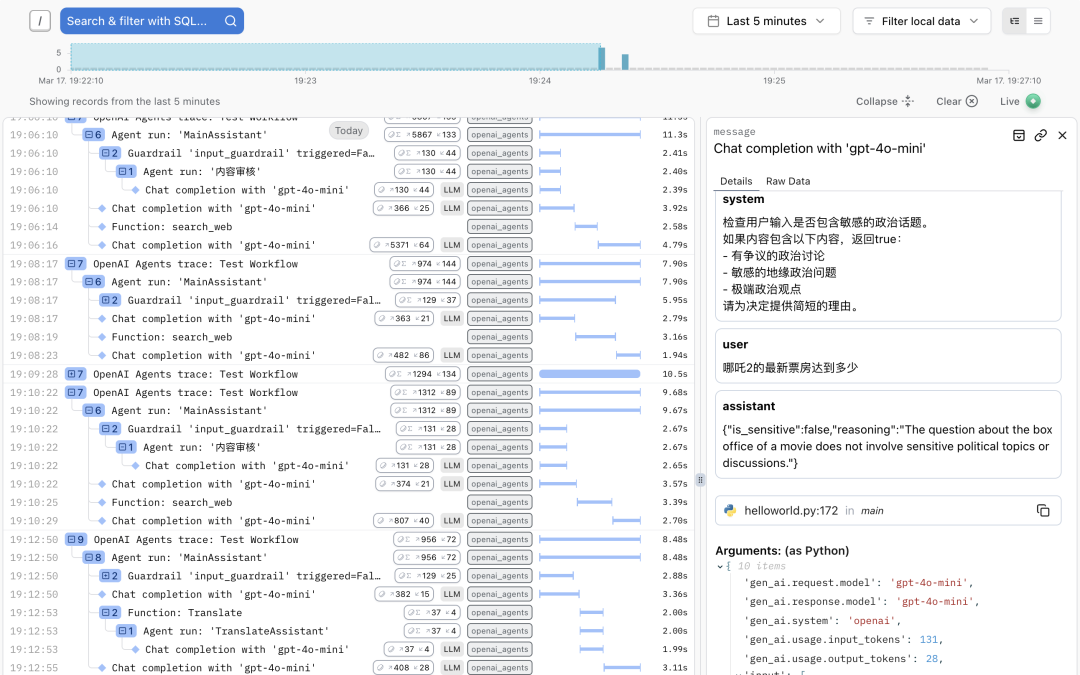The image size is (1080, 675).
Task: Collapse 19:10:22 input_guardrail node
Action: point(110,429)
